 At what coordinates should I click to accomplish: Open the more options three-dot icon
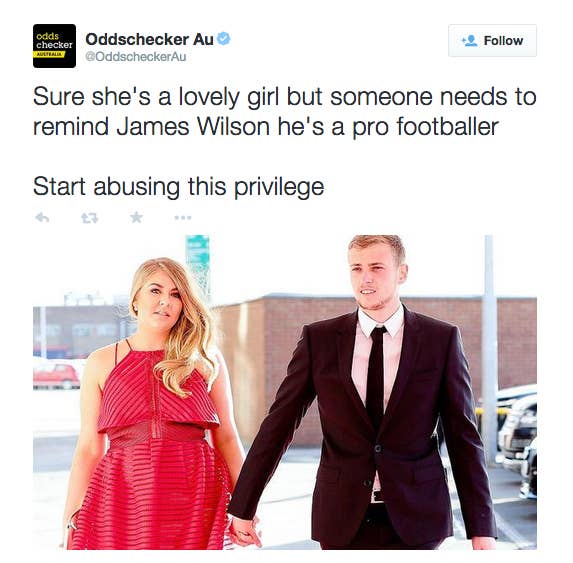183,218
